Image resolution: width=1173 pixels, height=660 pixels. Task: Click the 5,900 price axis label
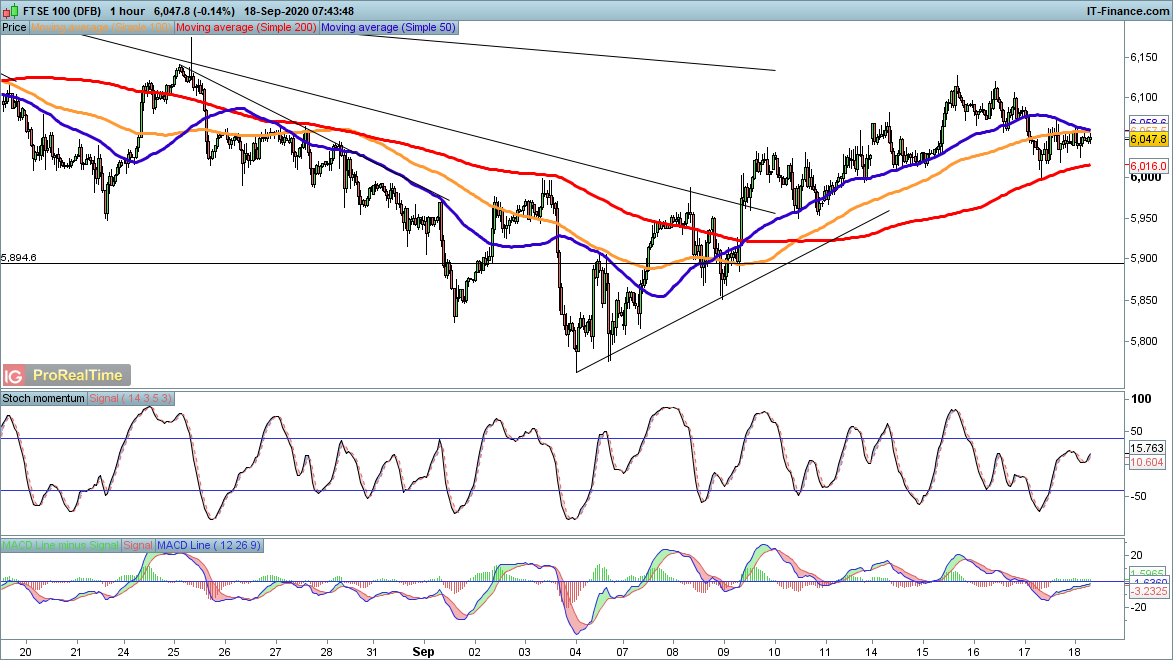[1144, 259]
